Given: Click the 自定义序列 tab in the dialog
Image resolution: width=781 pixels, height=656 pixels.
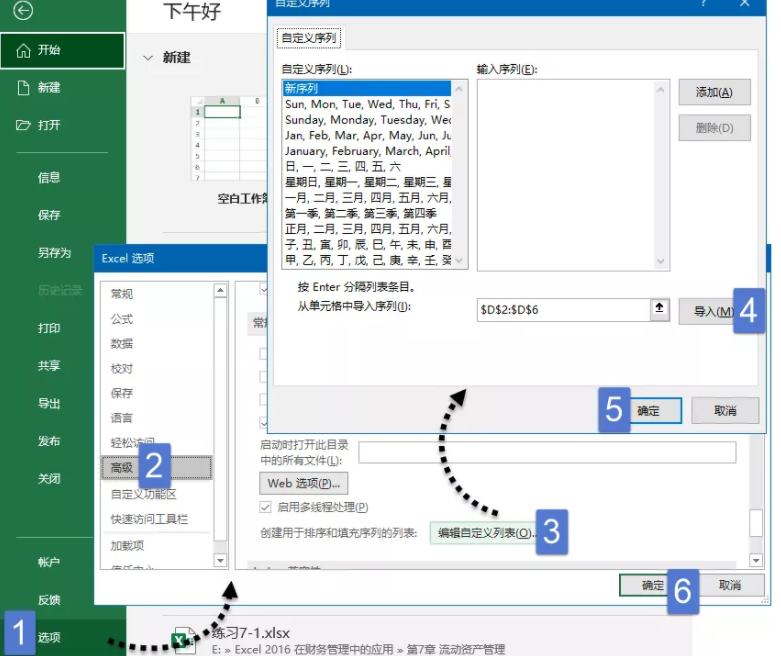Looking at the screenshot, I should (309, 38).
